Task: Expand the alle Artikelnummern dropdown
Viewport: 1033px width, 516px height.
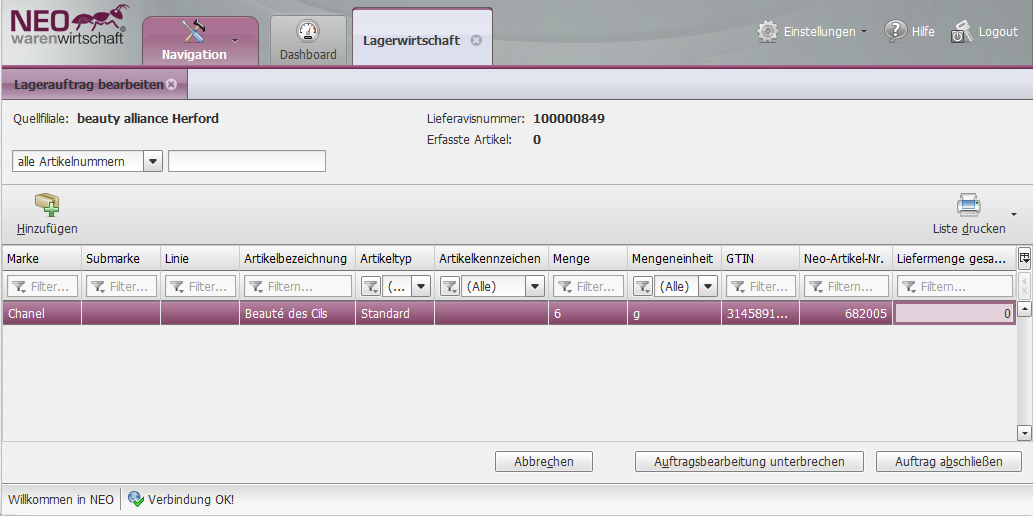Action: click(153, 161)
